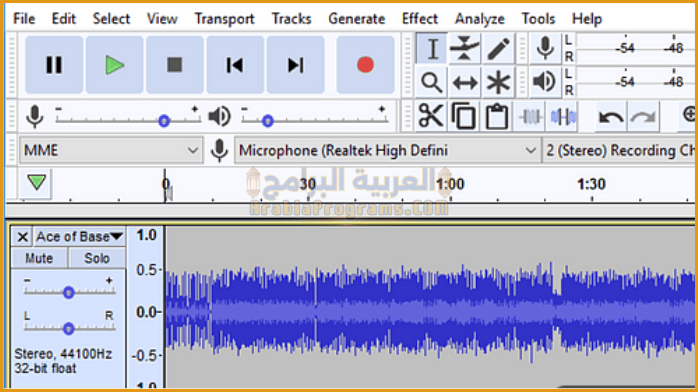Open the MME audio host dropdown
The image size is (698, 392).
[111, 150]
